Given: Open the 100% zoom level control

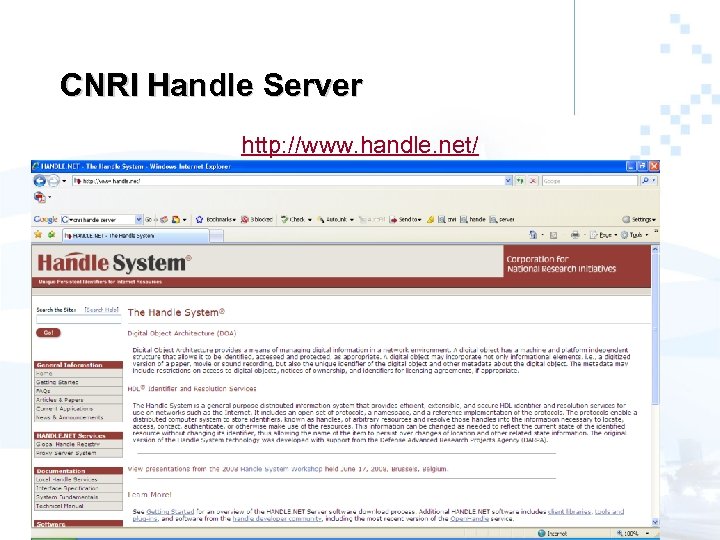Looking at the screenshot, I should coord(633,533).
